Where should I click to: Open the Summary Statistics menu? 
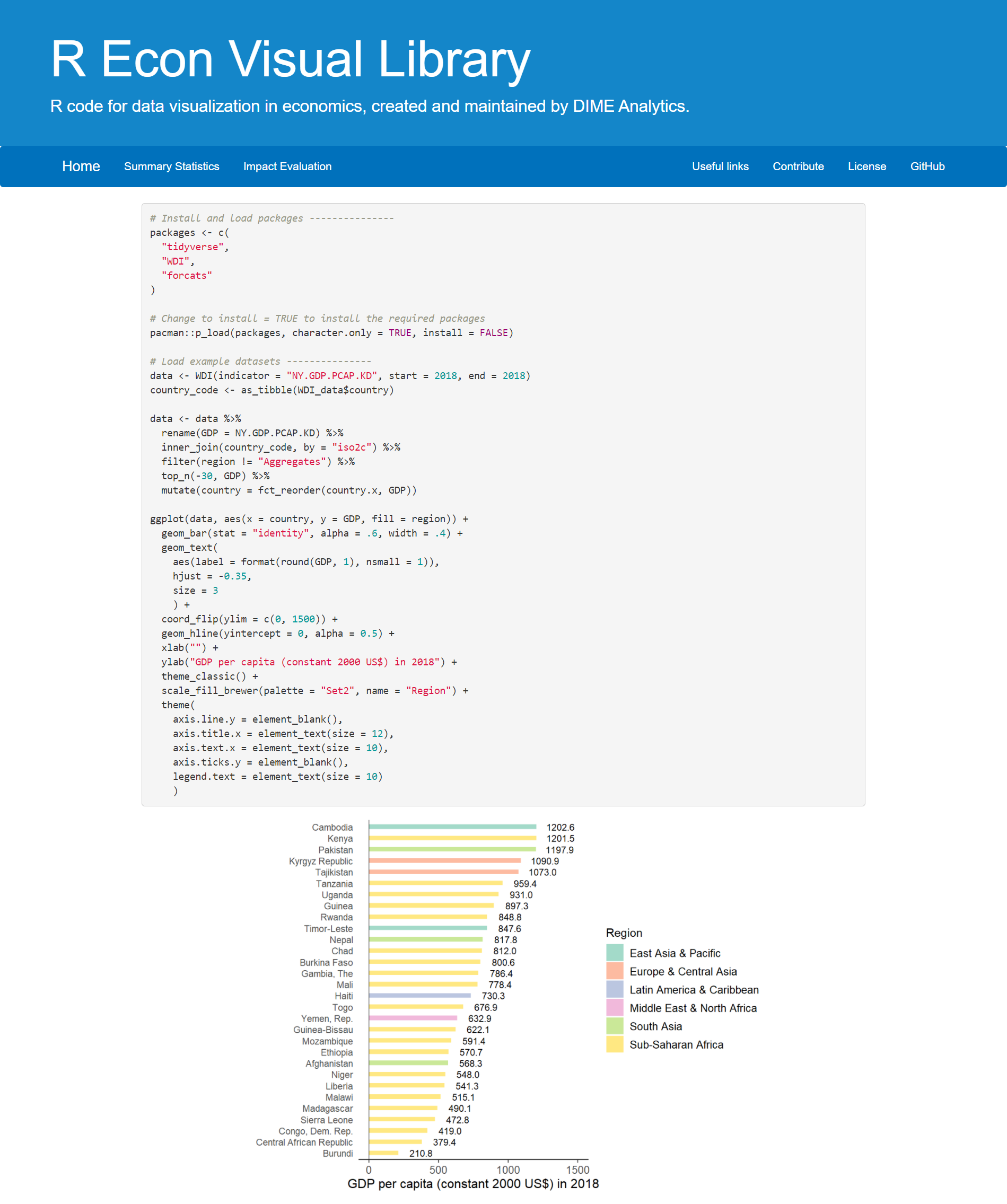pos(171,166)
